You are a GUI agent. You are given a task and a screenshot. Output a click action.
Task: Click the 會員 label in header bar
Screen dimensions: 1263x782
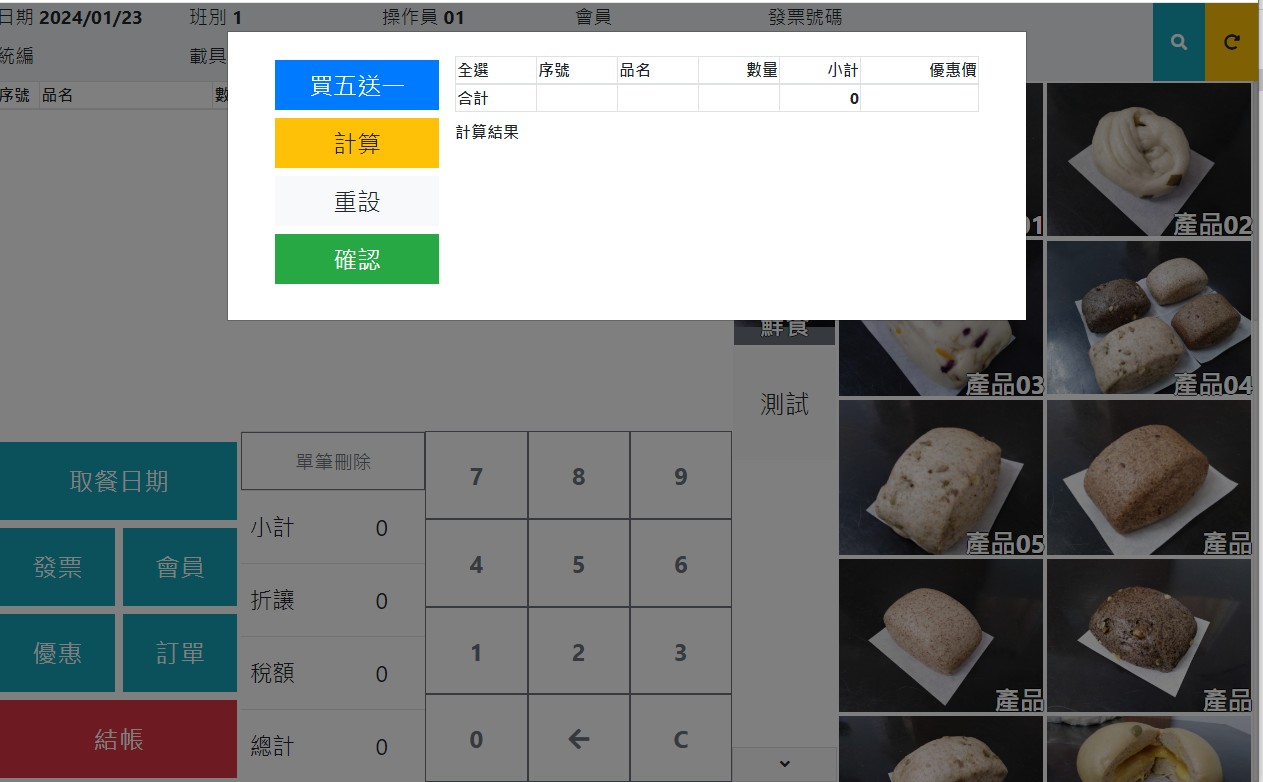[593, 17]
